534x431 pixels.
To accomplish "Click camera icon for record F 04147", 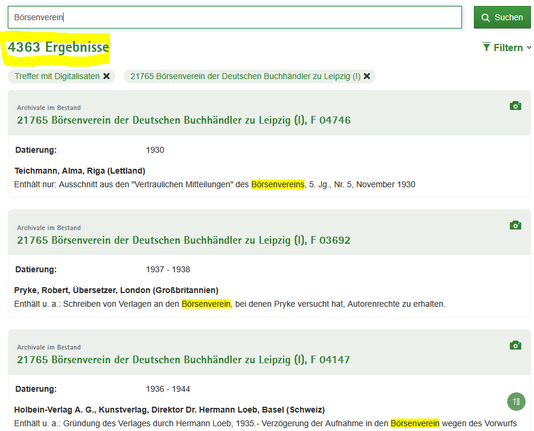I will click(x=515, y=345).
